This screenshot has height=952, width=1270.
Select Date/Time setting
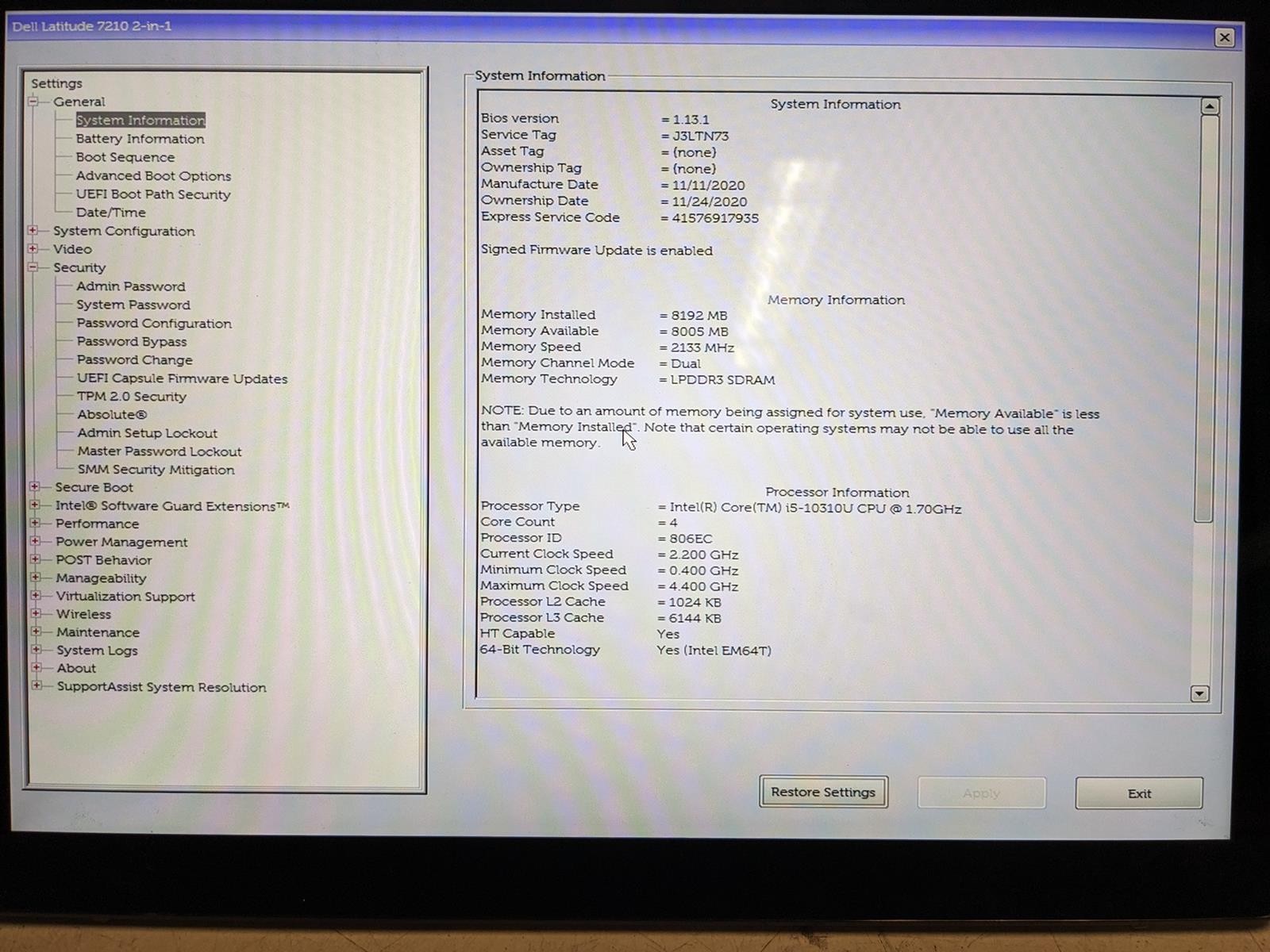tap(110, 213)
